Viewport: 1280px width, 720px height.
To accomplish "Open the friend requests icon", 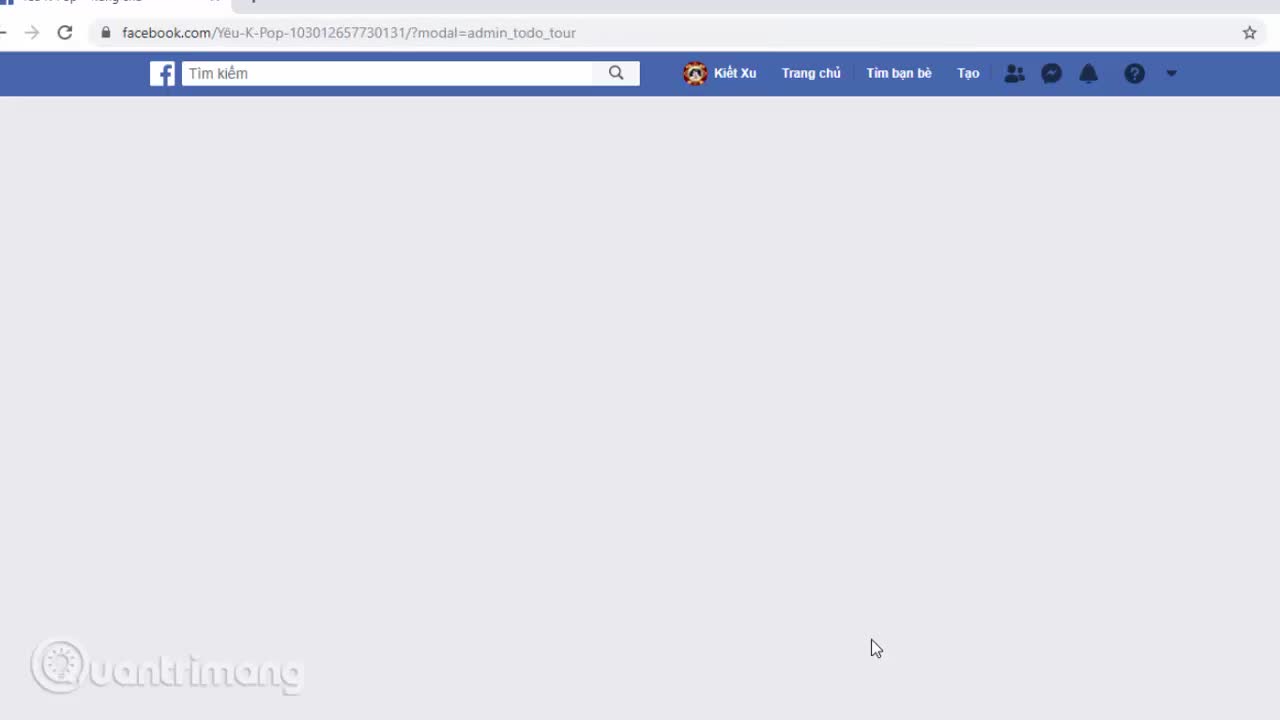I will pyautogui.click(x=1014, y=73).
